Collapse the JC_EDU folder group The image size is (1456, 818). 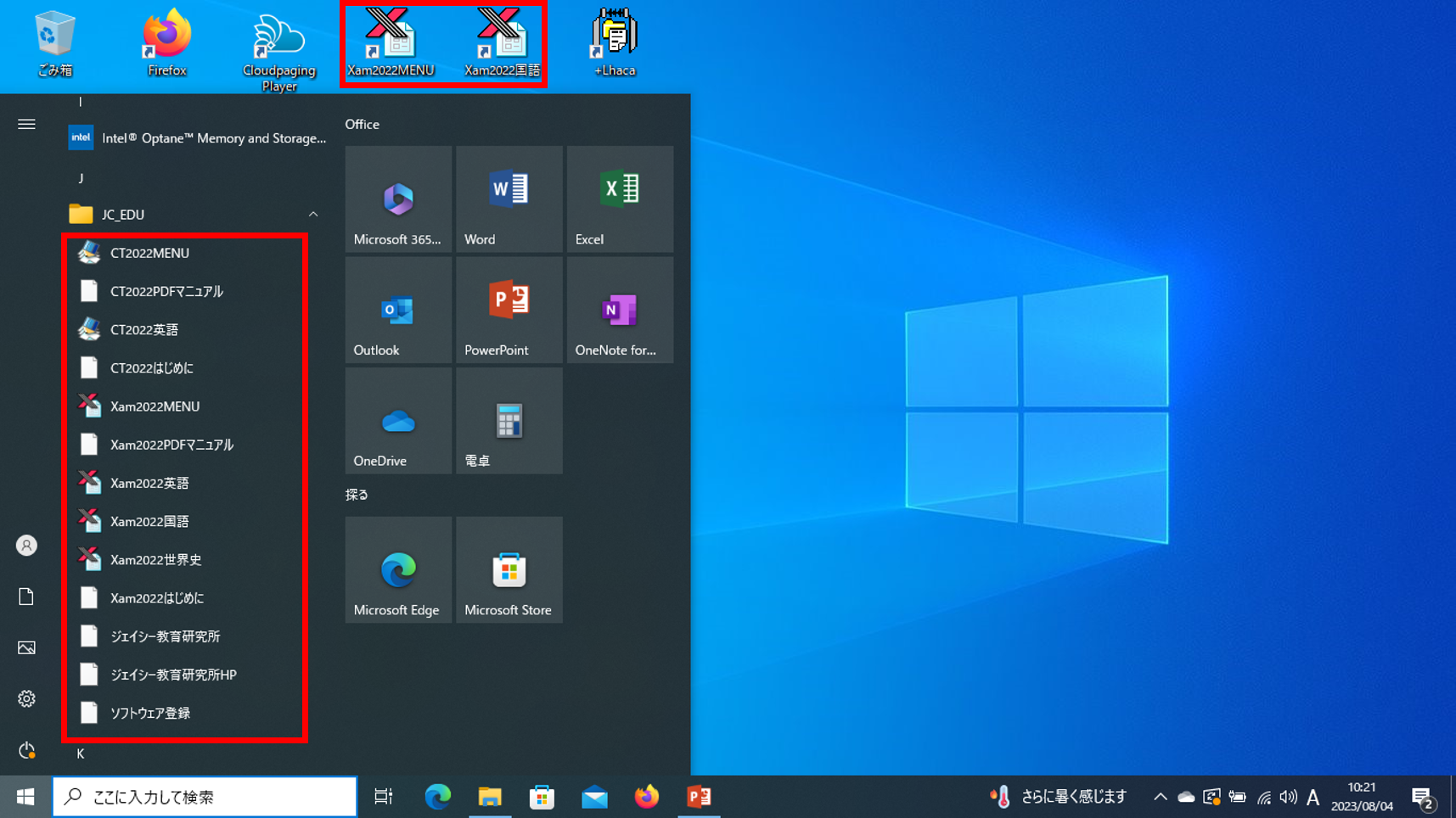coord(312,214)
